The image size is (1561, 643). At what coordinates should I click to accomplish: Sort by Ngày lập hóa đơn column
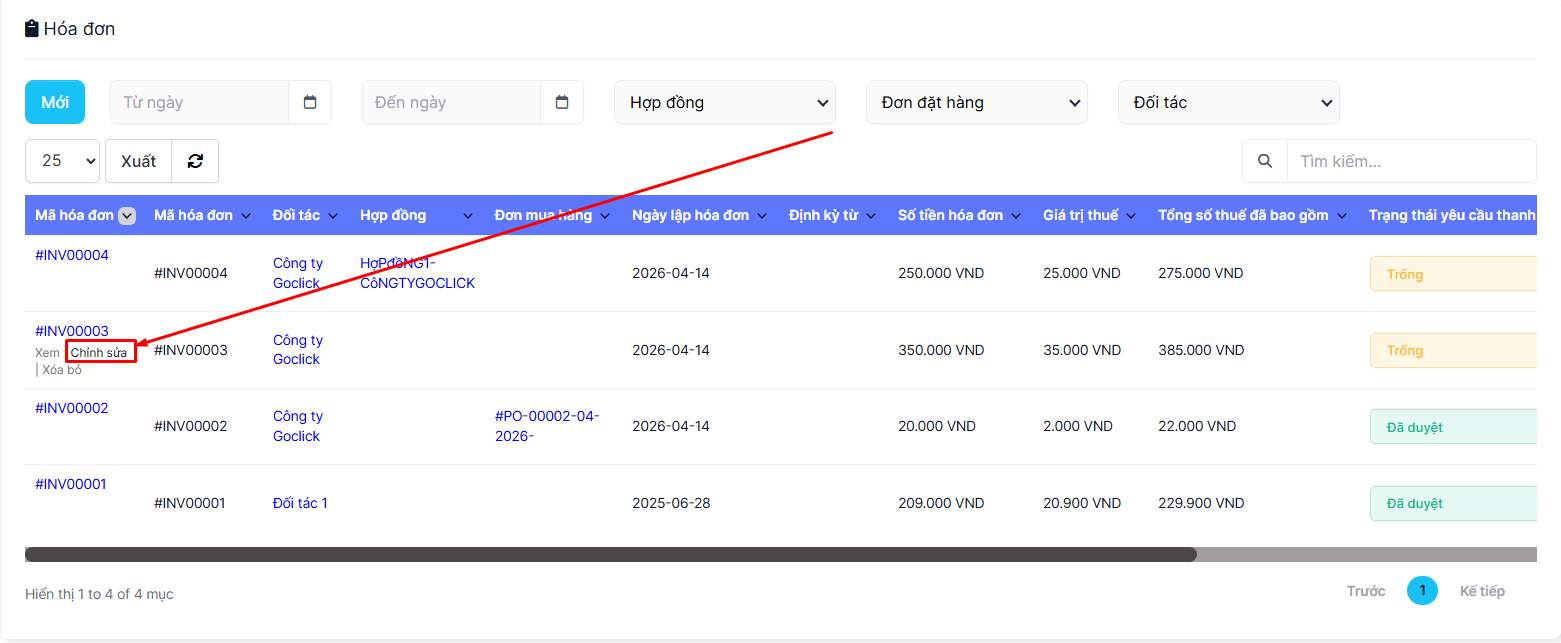pyautogui.click(x=698, y=215)
